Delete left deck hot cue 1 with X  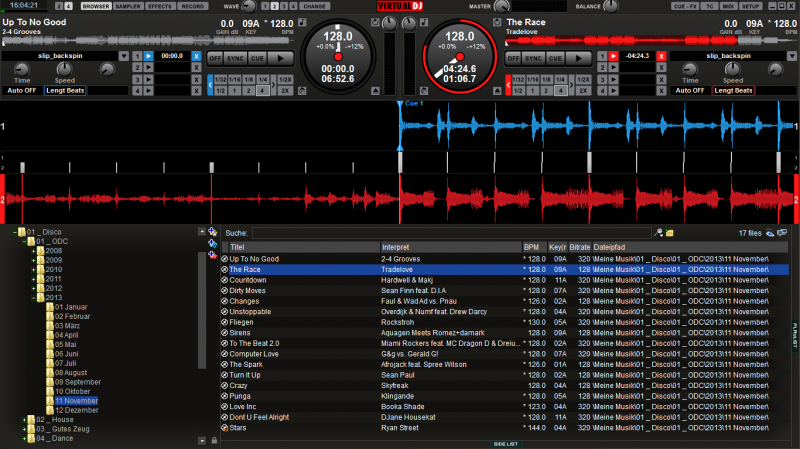point(196,56)
